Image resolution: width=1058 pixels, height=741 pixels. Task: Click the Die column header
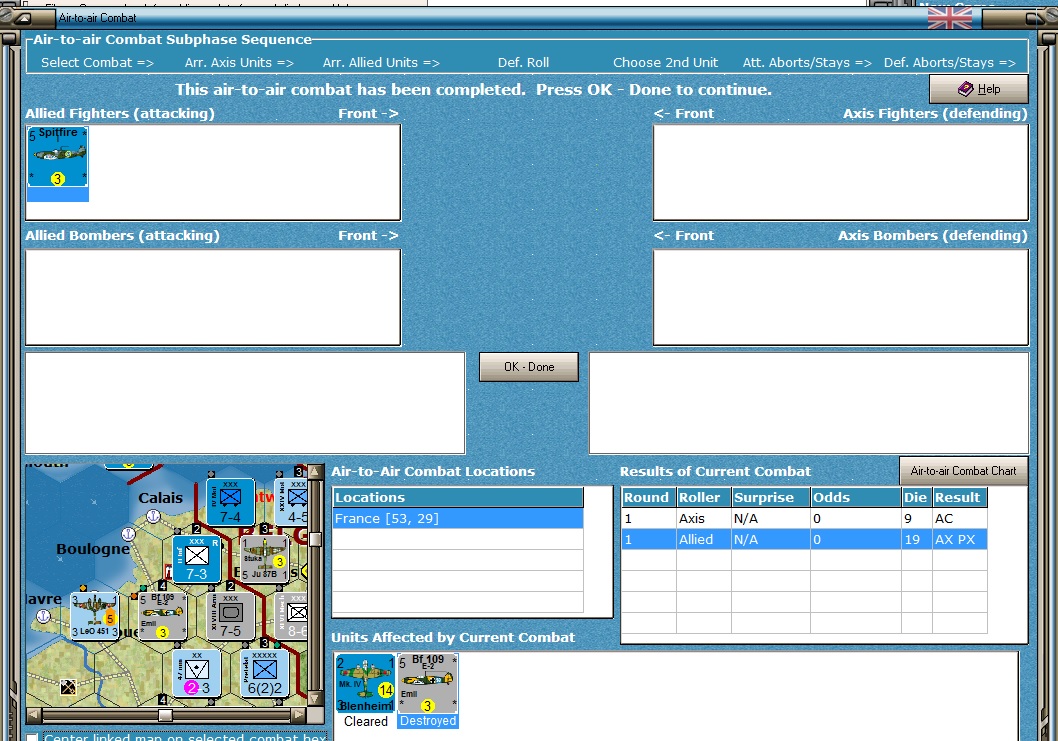coord(917,497)
